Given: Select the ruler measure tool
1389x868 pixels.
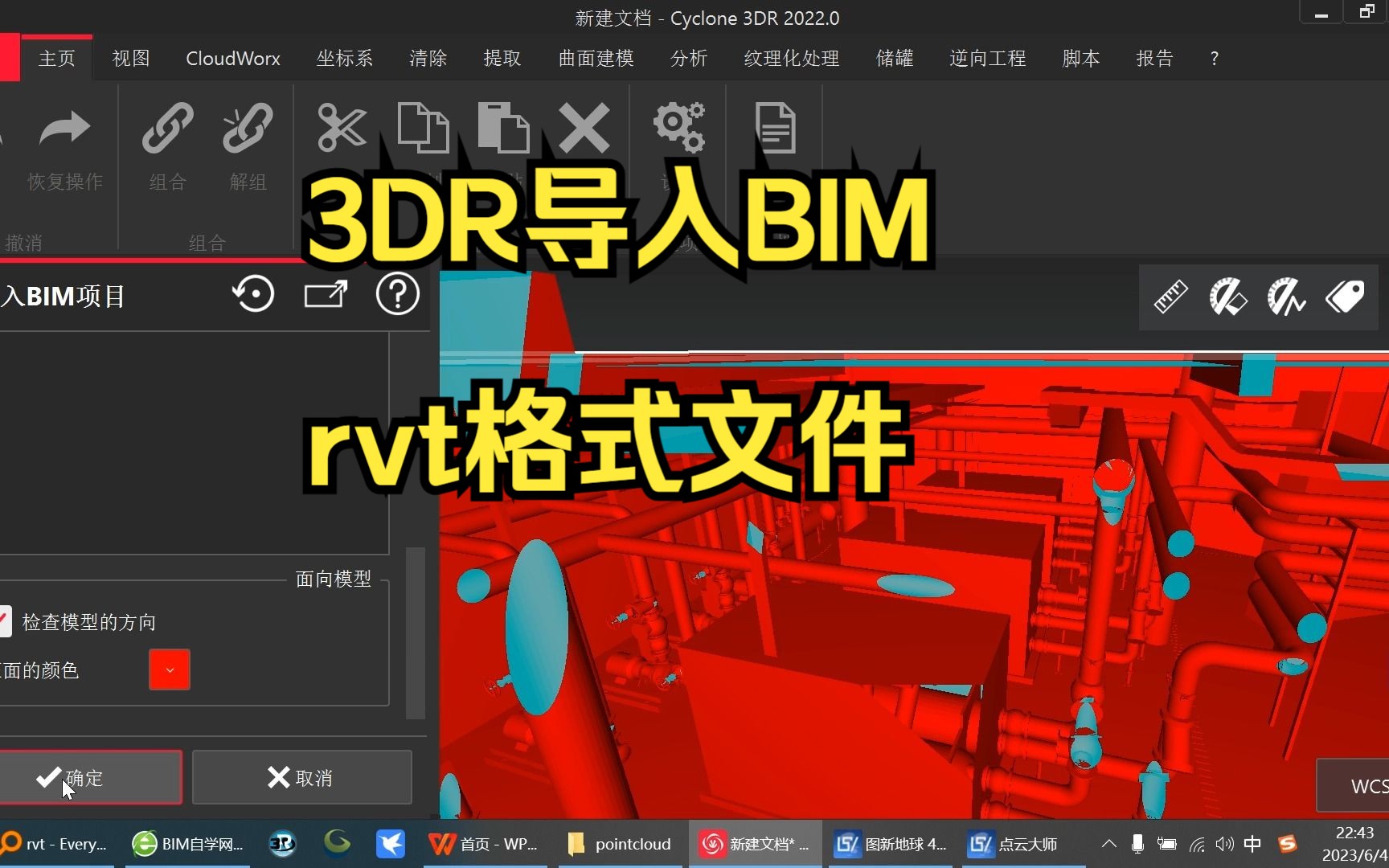Looking at the screenshot, I should coord(1171,297).
